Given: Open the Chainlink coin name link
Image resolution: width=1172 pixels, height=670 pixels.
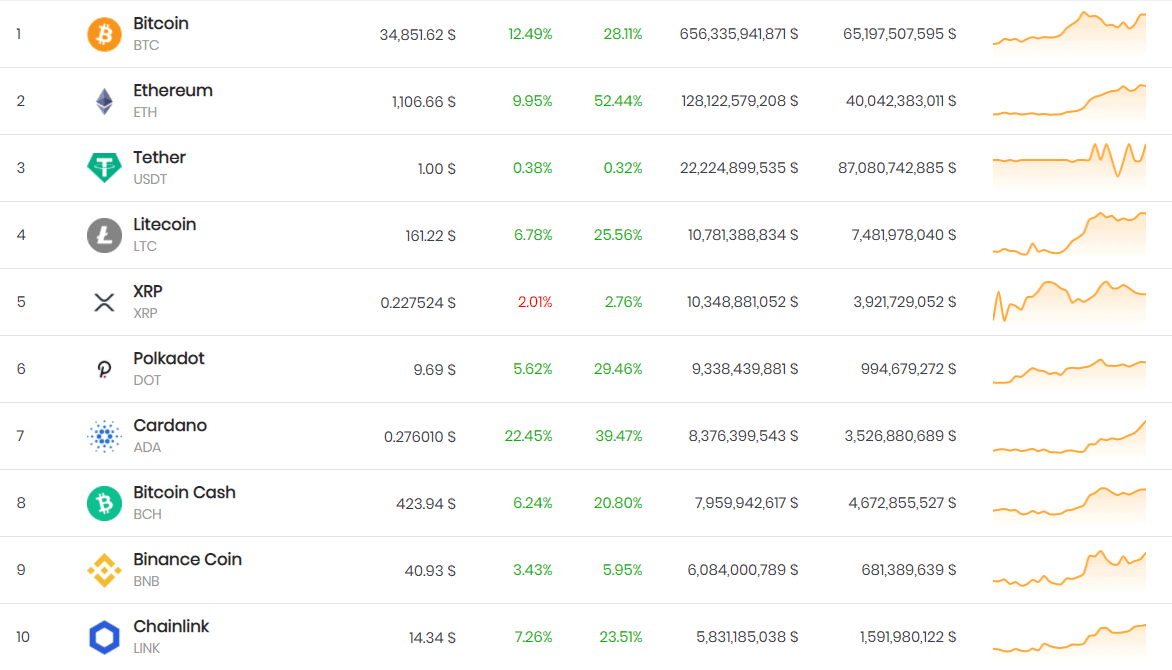Looking at the screenshot, I should click(171, 626).
